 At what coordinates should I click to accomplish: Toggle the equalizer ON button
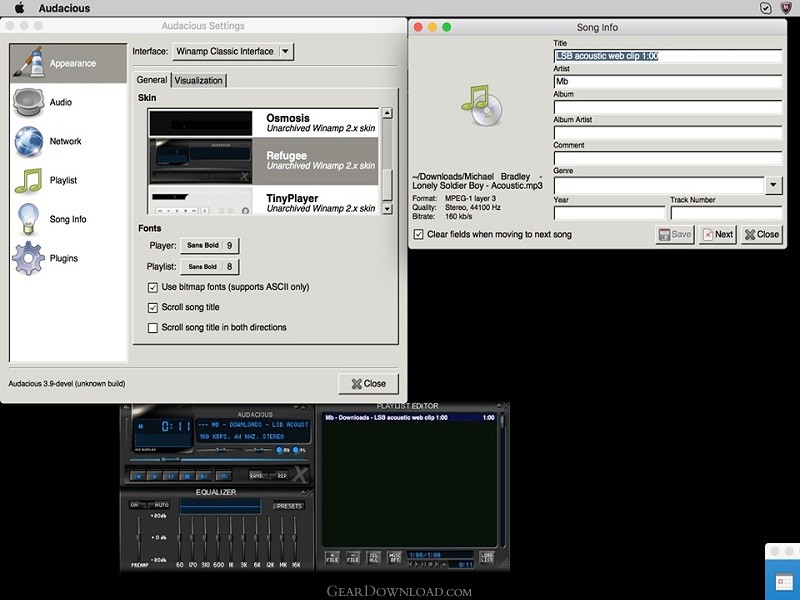coord(135,505)
